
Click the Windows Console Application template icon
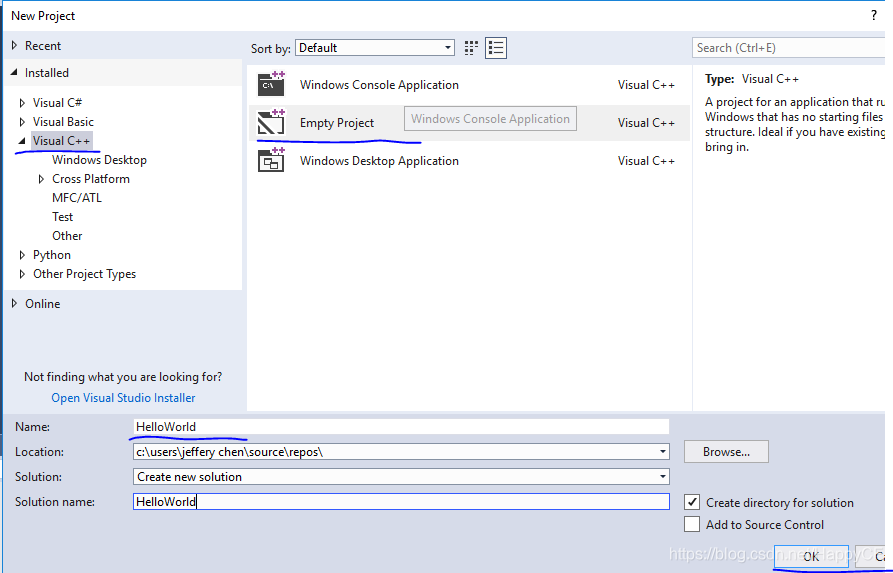271,84
